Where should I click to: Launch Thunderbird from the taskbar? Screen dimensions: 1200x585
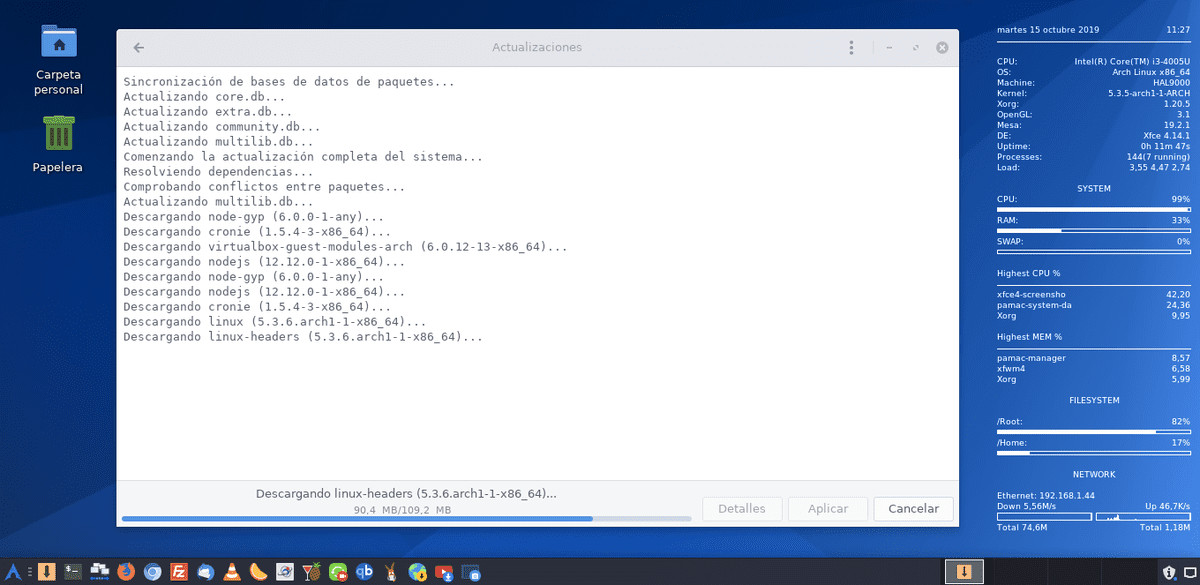point(206,572)
